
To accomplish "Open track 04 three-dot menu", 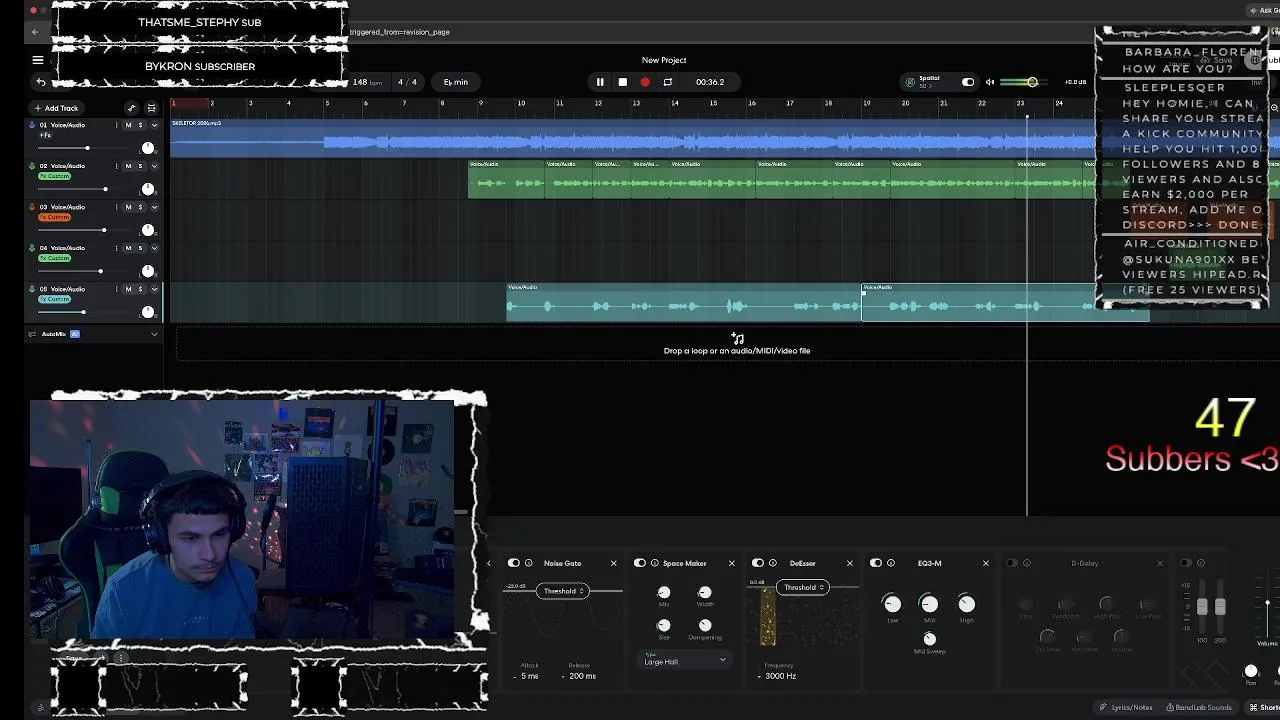I will pos(116,248).
